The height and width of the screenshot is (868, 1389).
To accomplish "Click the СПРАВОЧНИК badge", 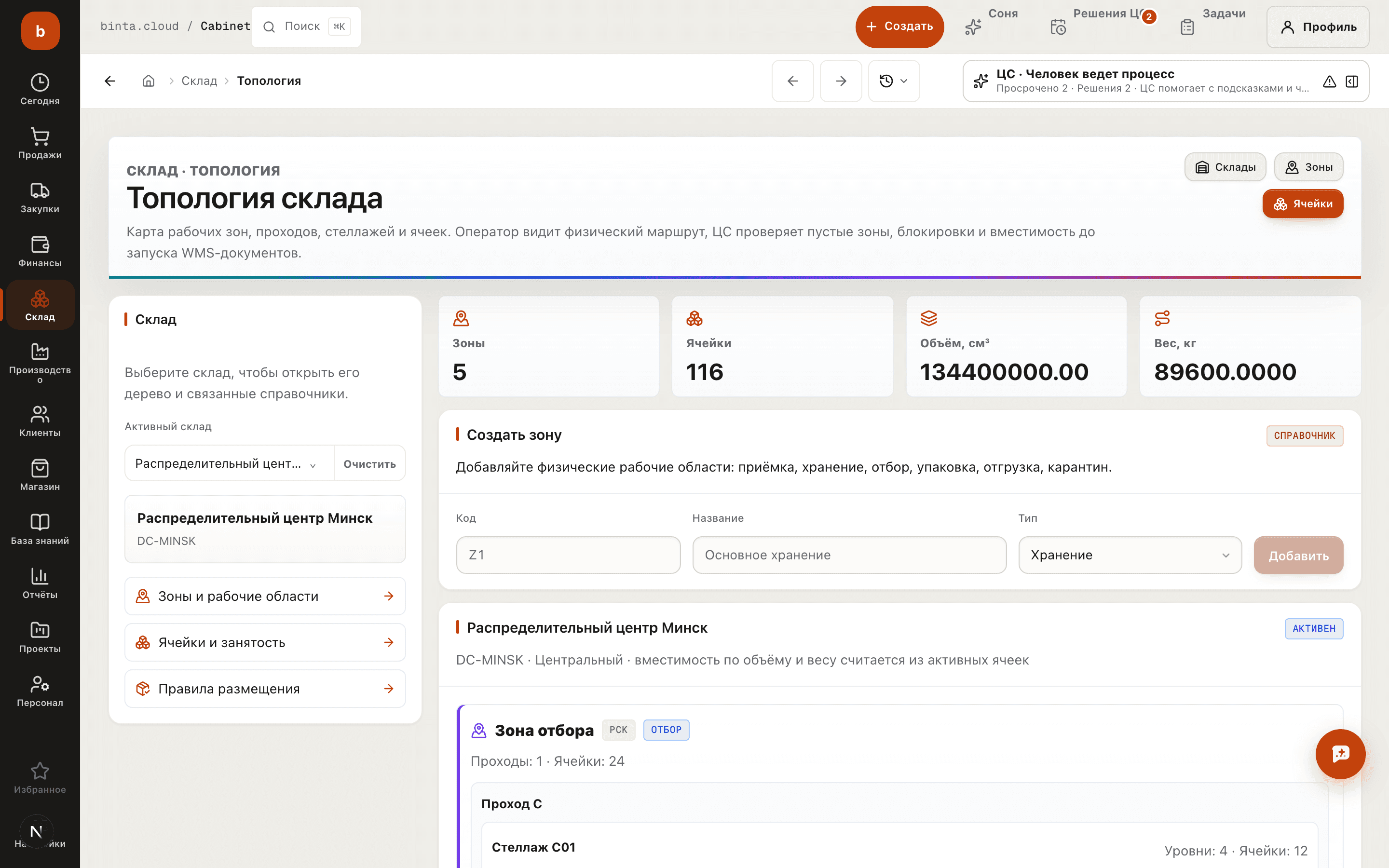I will click(x=1305, y=436).
